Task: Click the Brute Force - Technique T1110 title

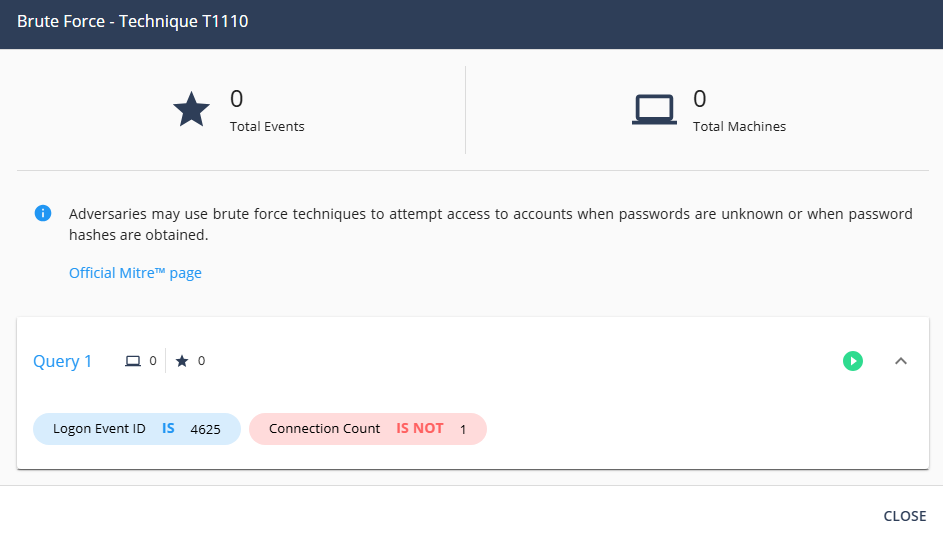Action: click(x=132, y=21)
